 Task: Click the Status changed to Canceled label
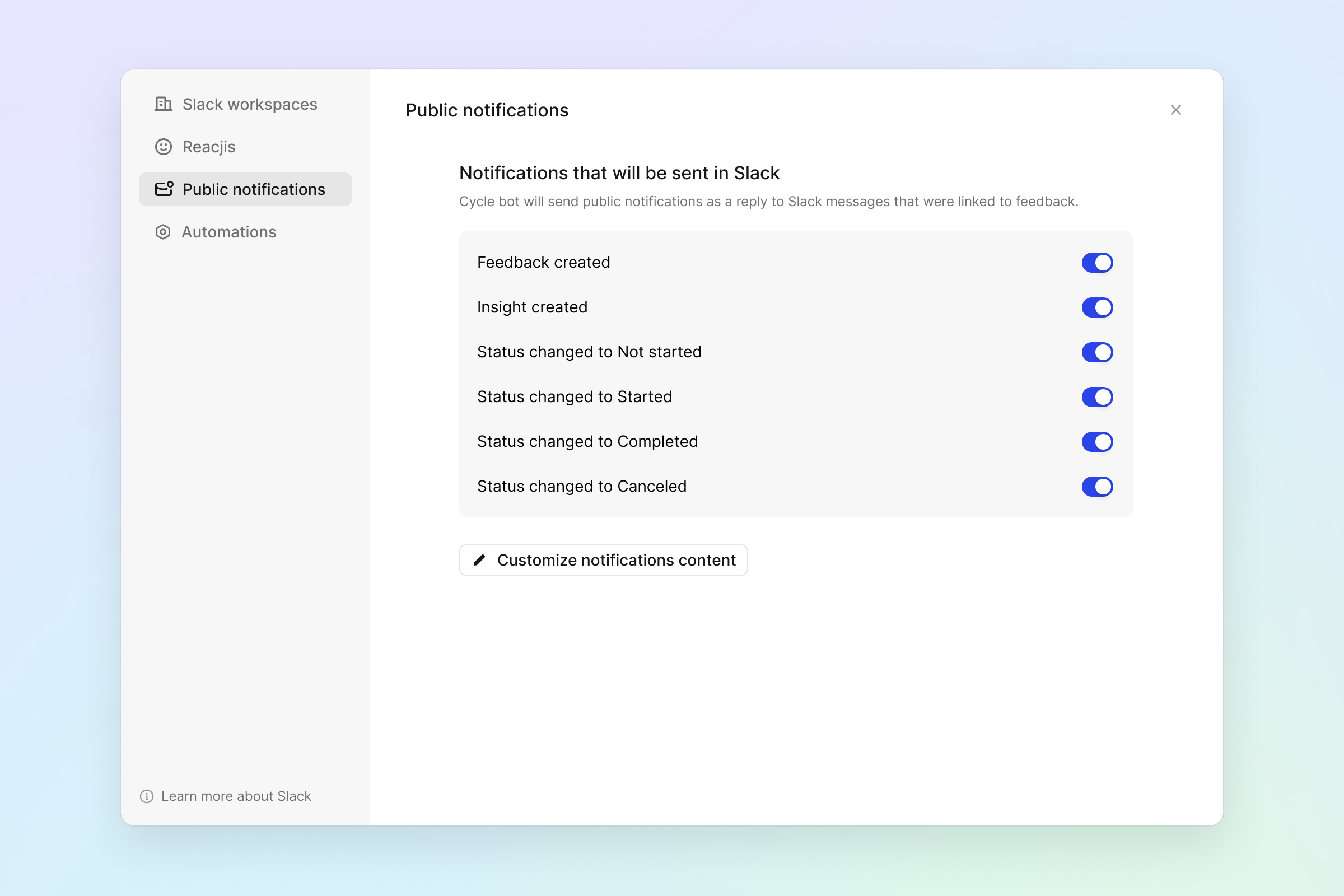[x=582, y=486]
